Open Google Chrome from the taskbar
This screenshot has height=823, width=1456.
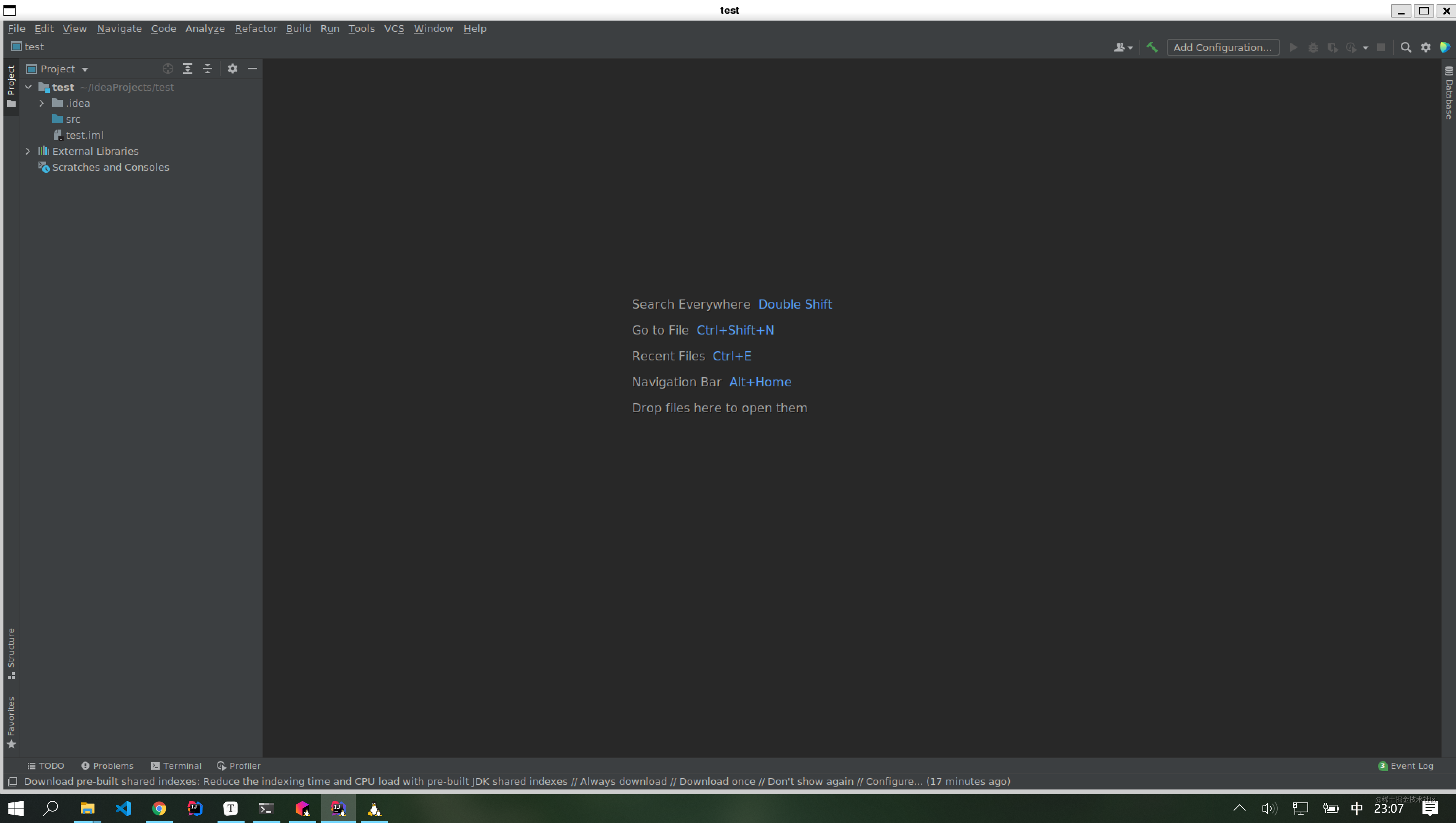[159, 808]
